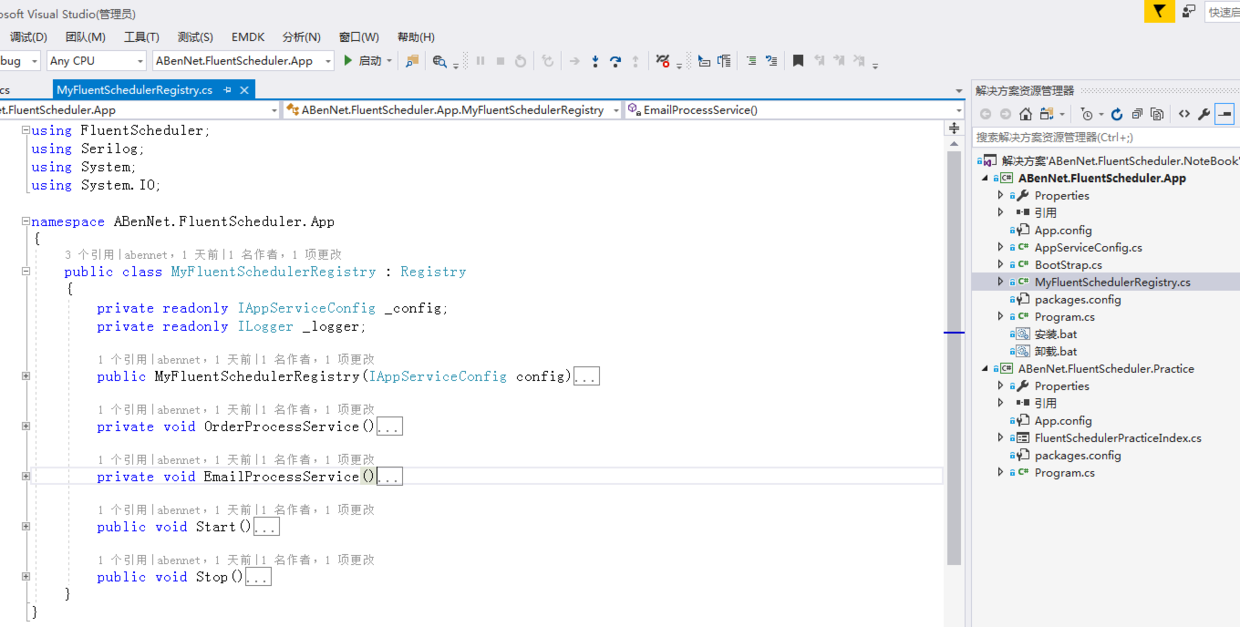Toggle a bookmark with the bookmark icon
The image size is (1240, 627).
click(798, 61)
